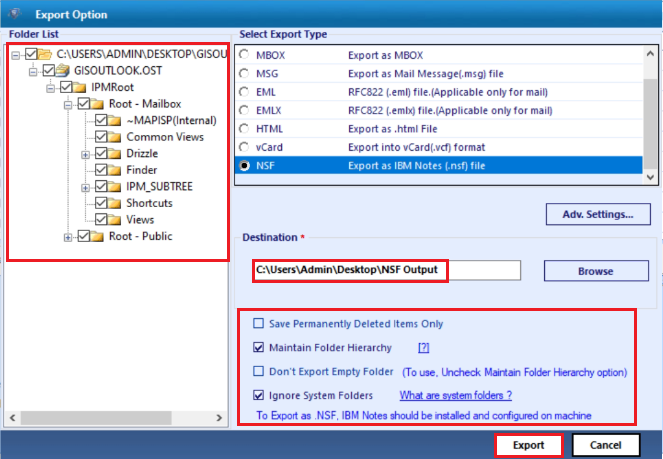
Task: Click export type list scroll up arrow
Action: tap(650, 53)
